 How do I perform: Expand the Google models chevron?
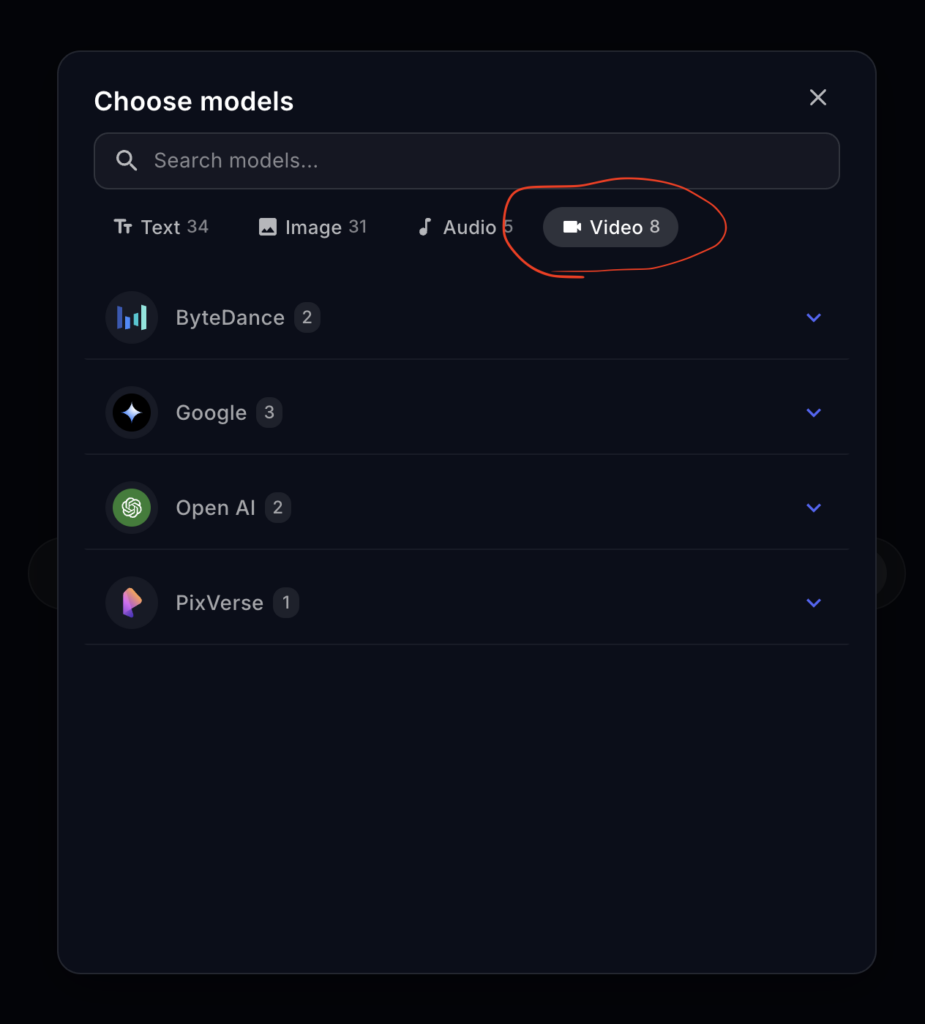point(814,413)
